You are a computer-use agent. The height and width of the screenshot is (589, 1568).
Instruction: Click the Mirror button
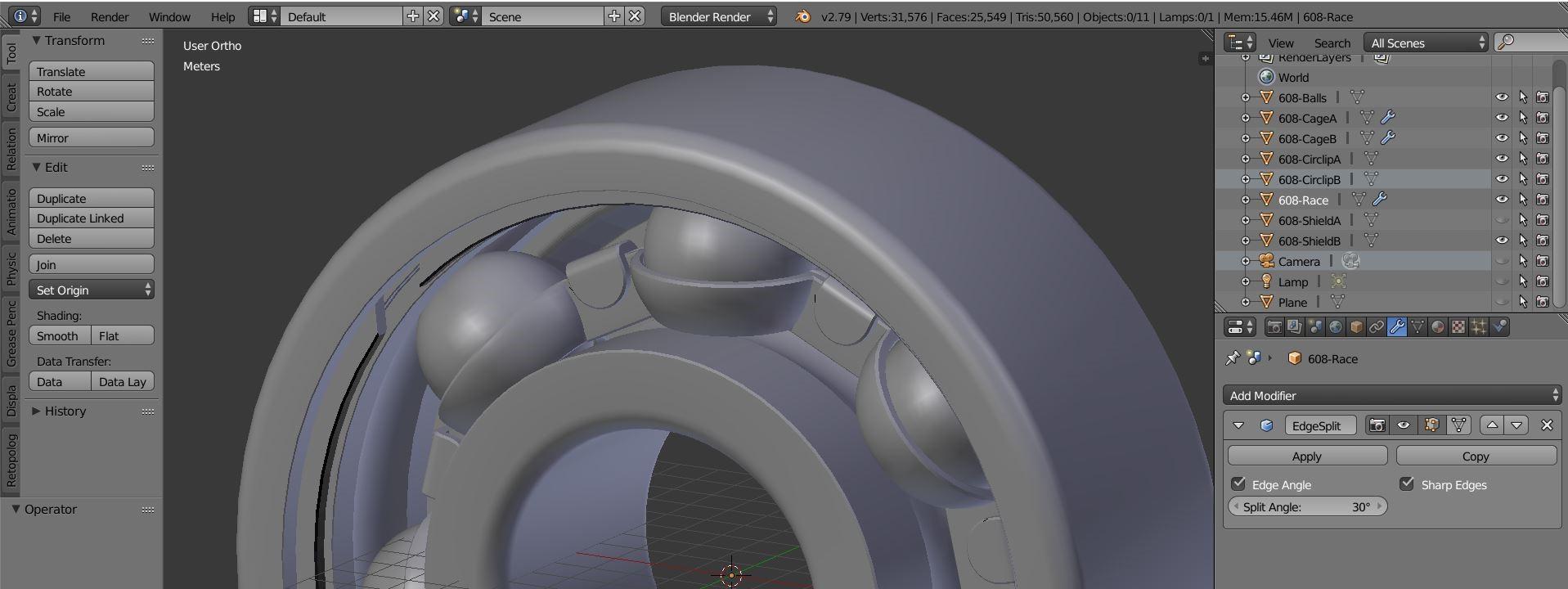(92, 137)
